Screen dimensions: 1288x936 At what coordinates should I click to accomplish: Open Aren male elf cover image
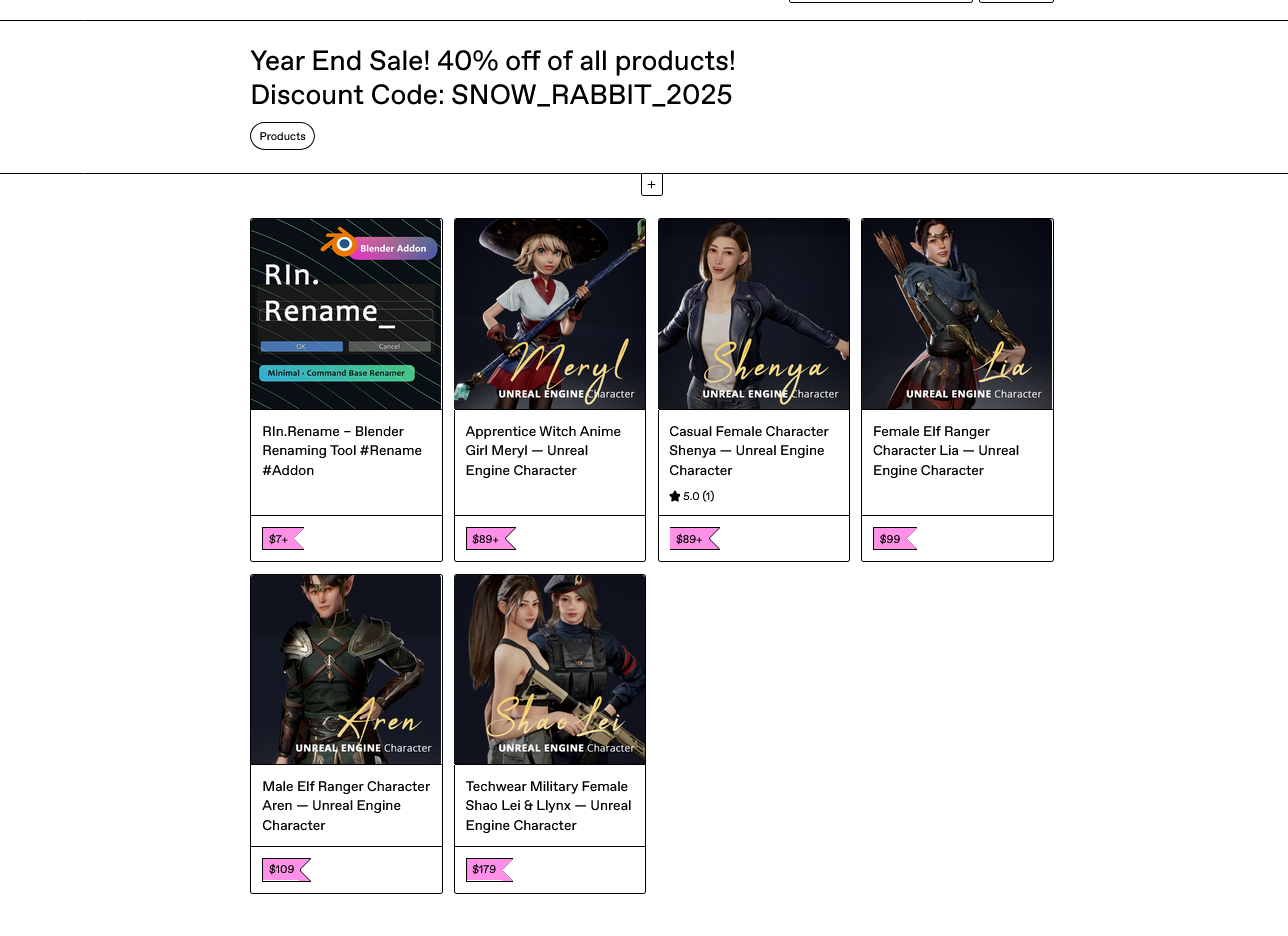[346, 669]
